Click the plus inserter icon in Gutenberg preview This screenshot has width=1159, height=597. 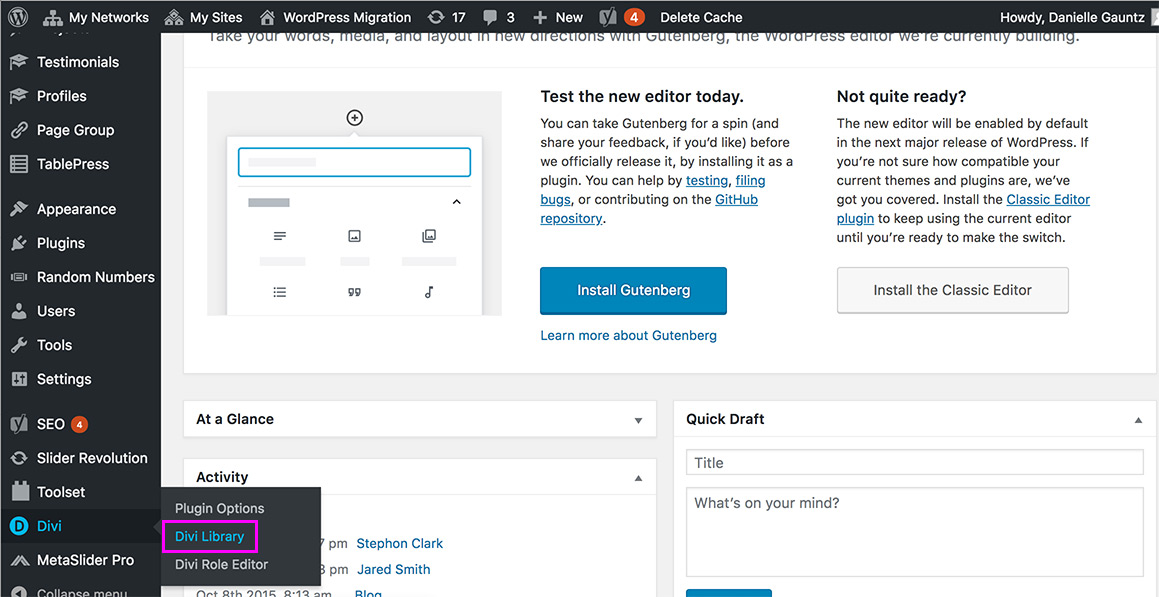pyautogui.click(x=355, y=117)
